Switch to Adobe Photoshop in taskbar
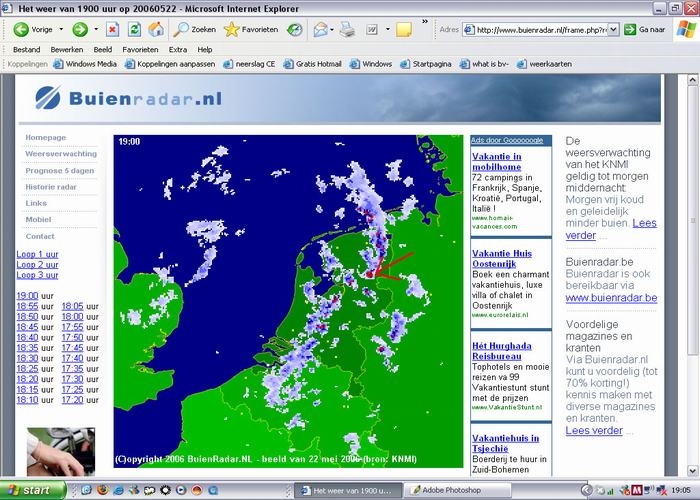Image resolution: width=700 pixels, height=500 pixels. 450,490
